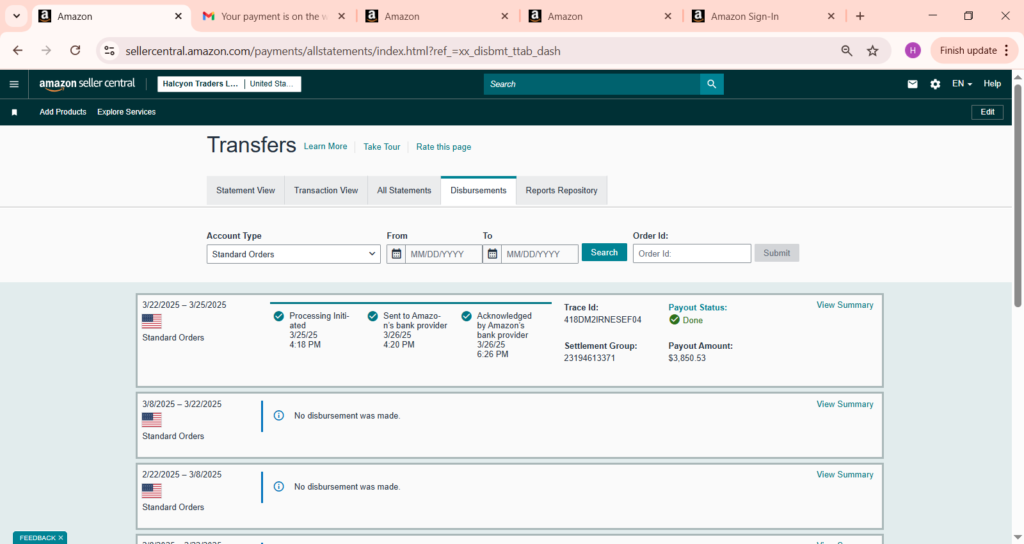Screen dimensions: 1024x544
Task: Click the Edit button in the top bar
Action: [x=986, y=112]
